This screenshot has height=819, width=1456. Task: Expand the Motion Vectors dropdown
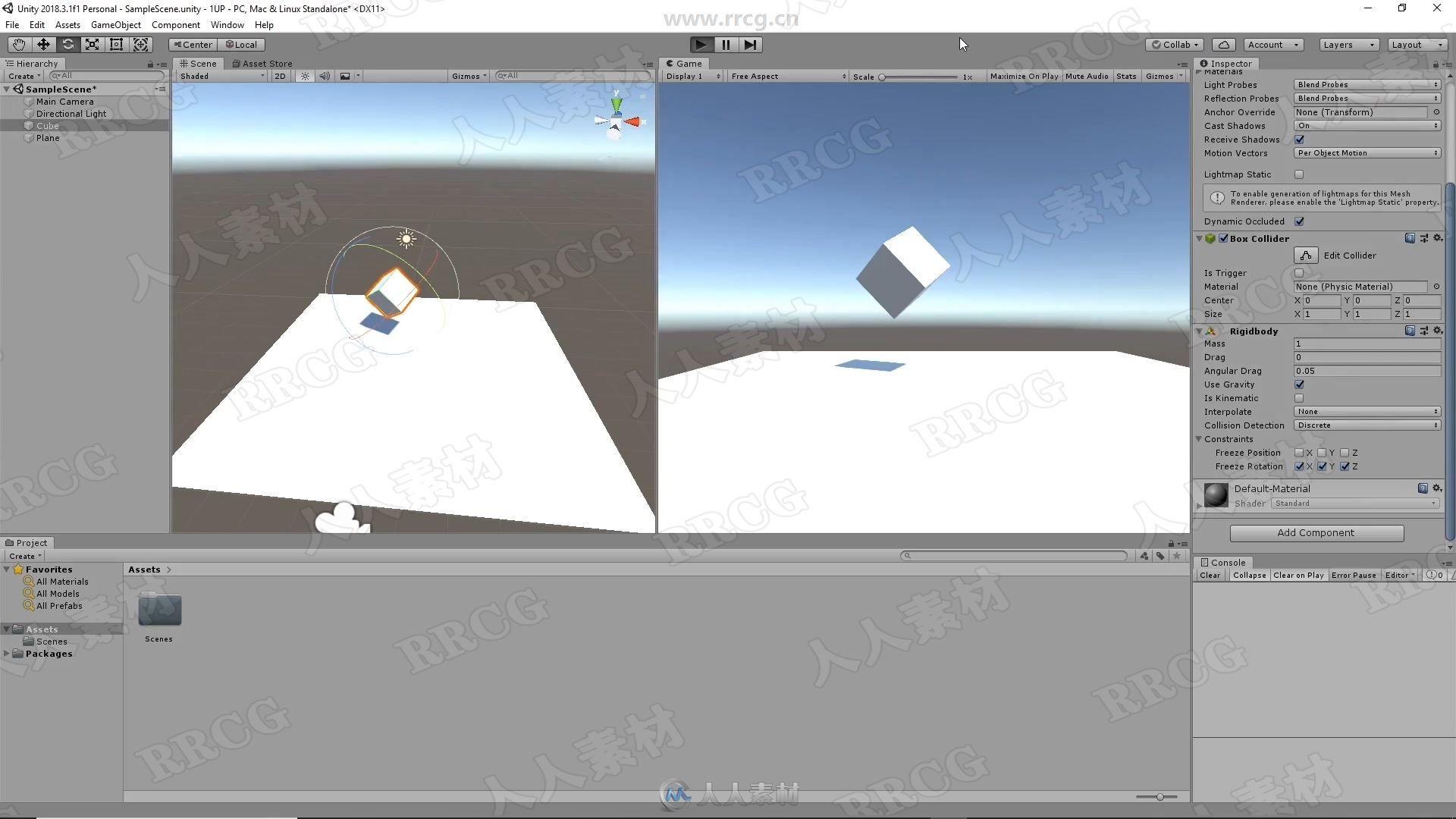[1365, 152]
